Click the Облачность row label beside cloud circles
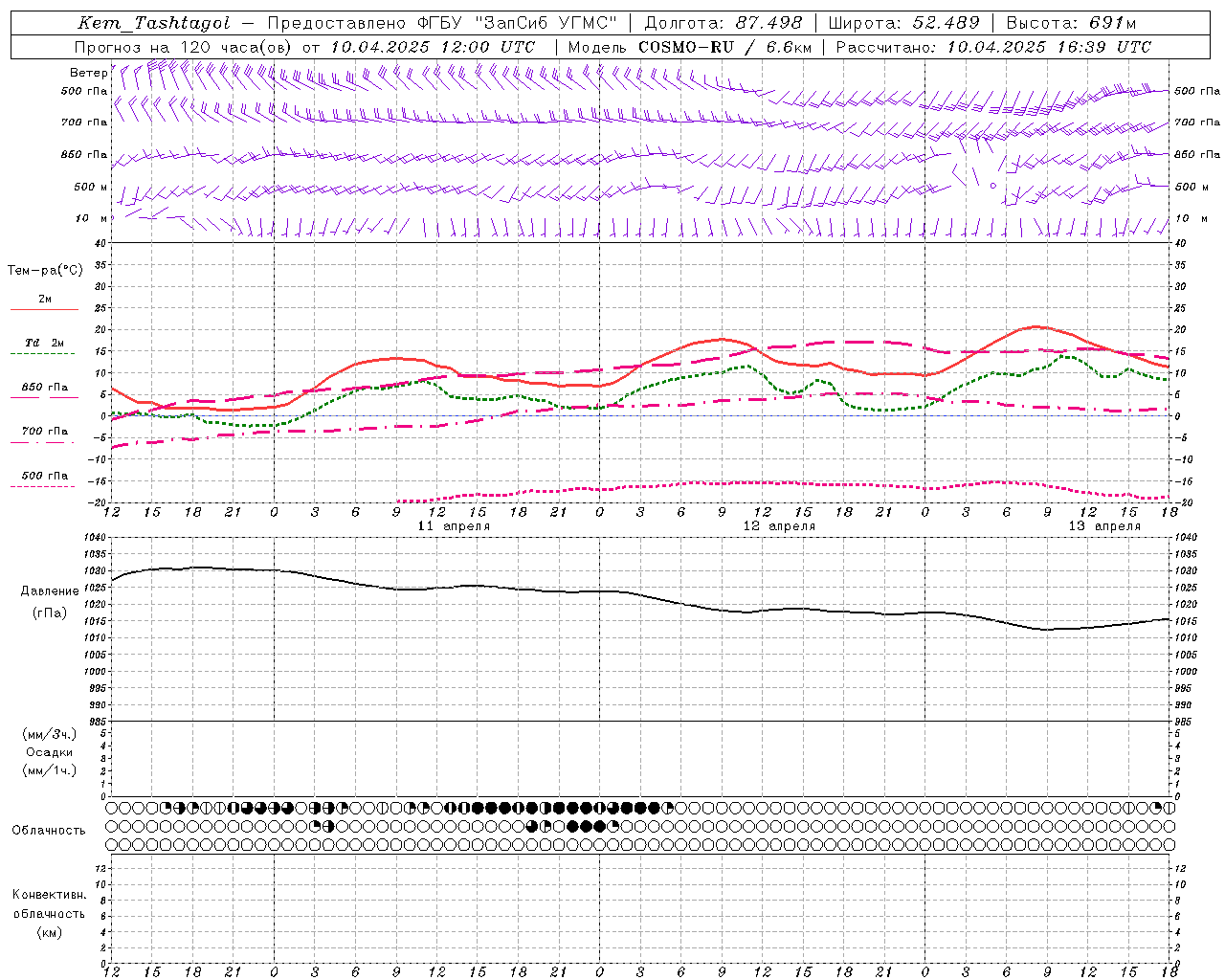The height and width of the screenshot is (980, 1225). [x=49, y=831]
